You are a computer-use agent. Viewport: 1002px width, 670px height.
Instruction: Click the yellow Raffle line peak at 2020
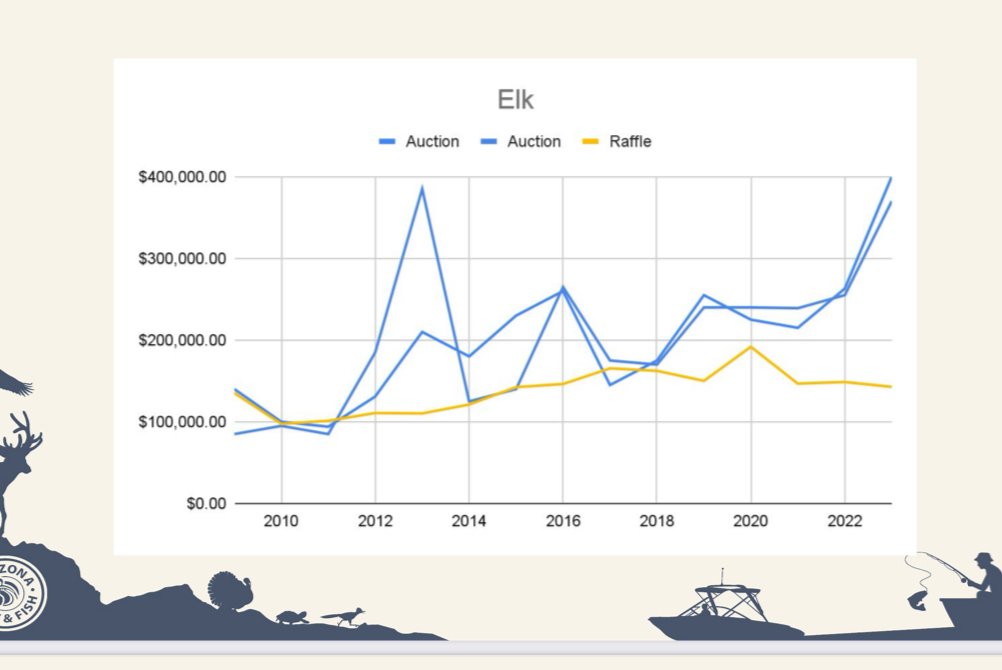point(751,347)
